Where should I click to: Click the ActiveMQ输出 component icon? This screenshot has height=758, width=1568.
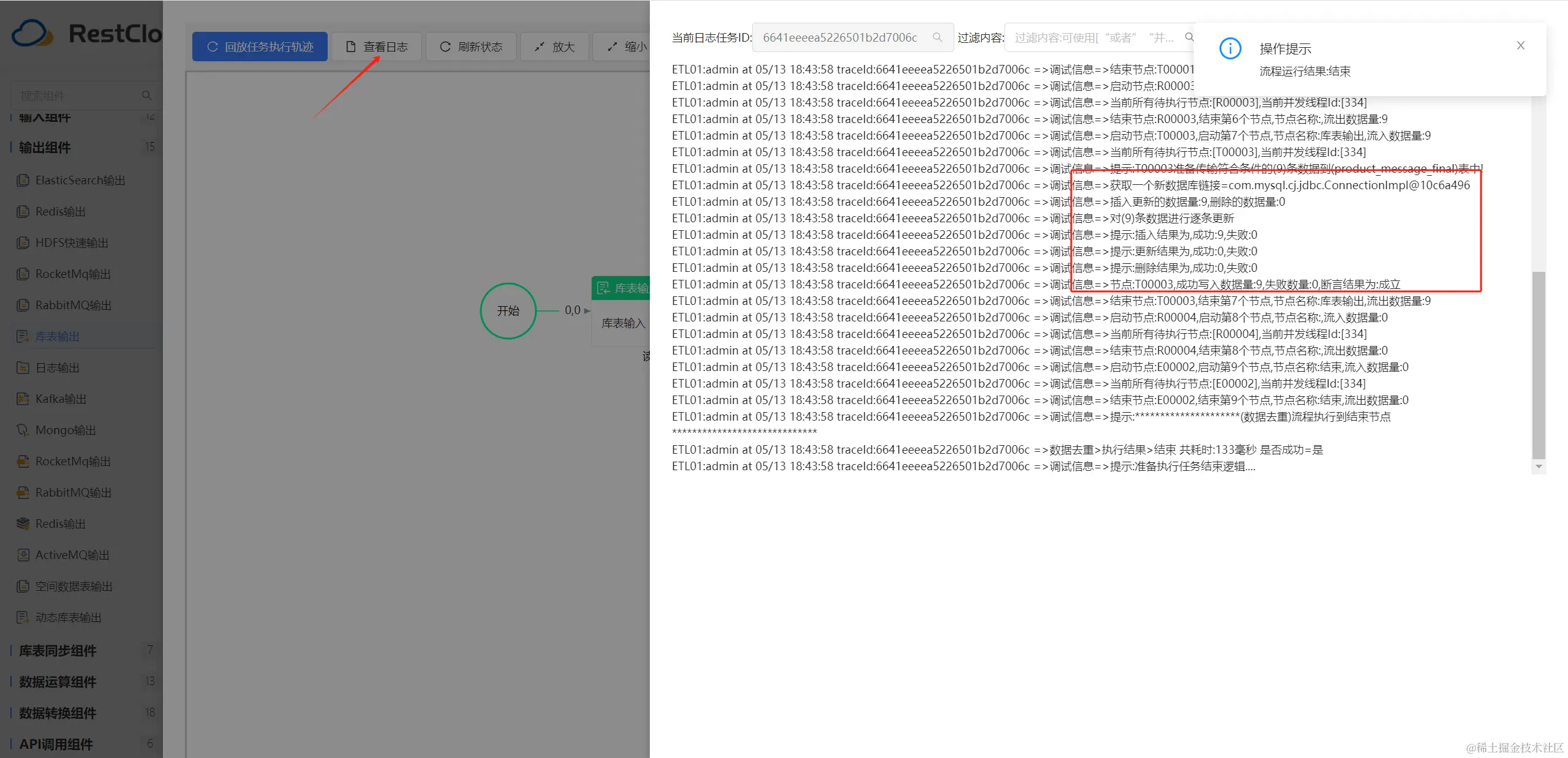coord(23,555)
